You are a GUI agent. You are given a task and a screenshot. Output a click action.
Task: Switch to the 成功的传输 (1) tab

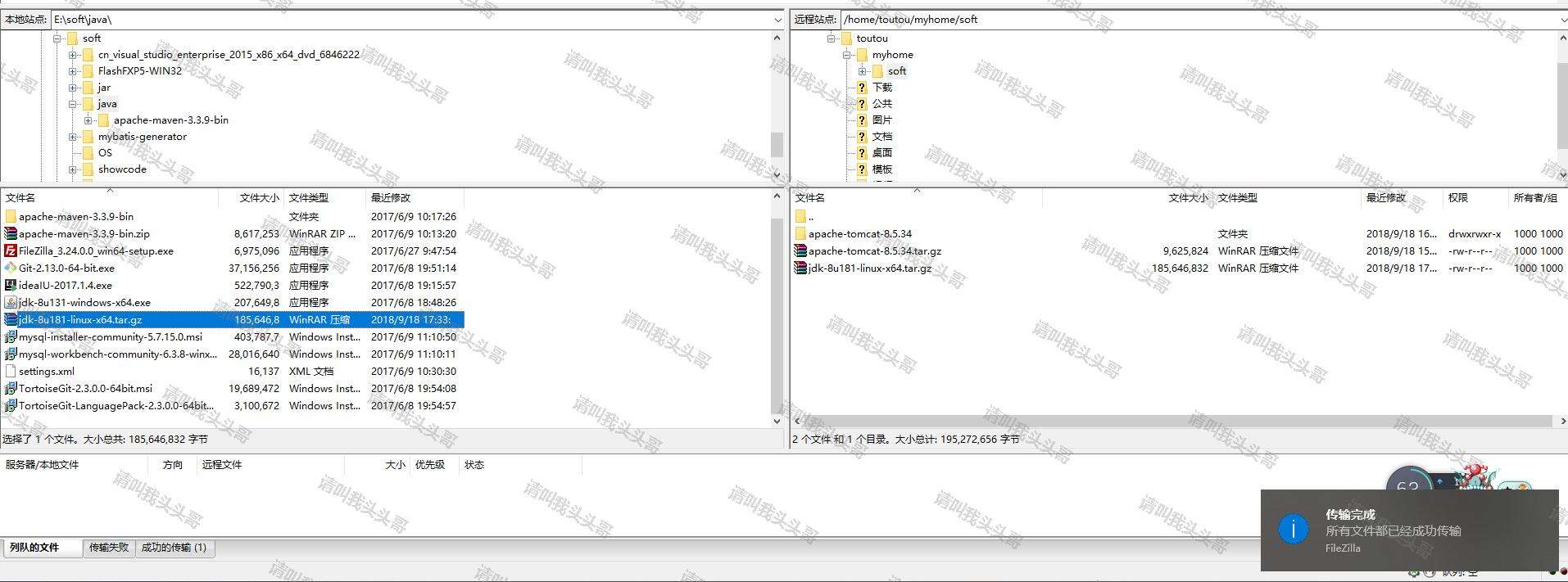[174, 548]
